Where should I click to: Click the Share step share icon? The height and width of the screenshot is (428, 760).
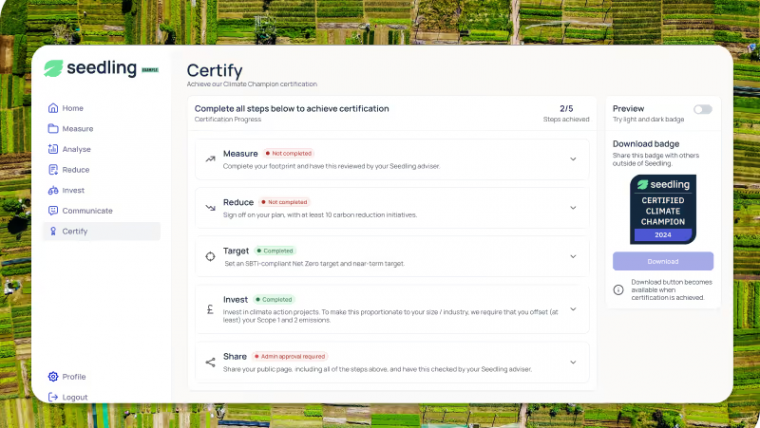(x=210, y=362)
